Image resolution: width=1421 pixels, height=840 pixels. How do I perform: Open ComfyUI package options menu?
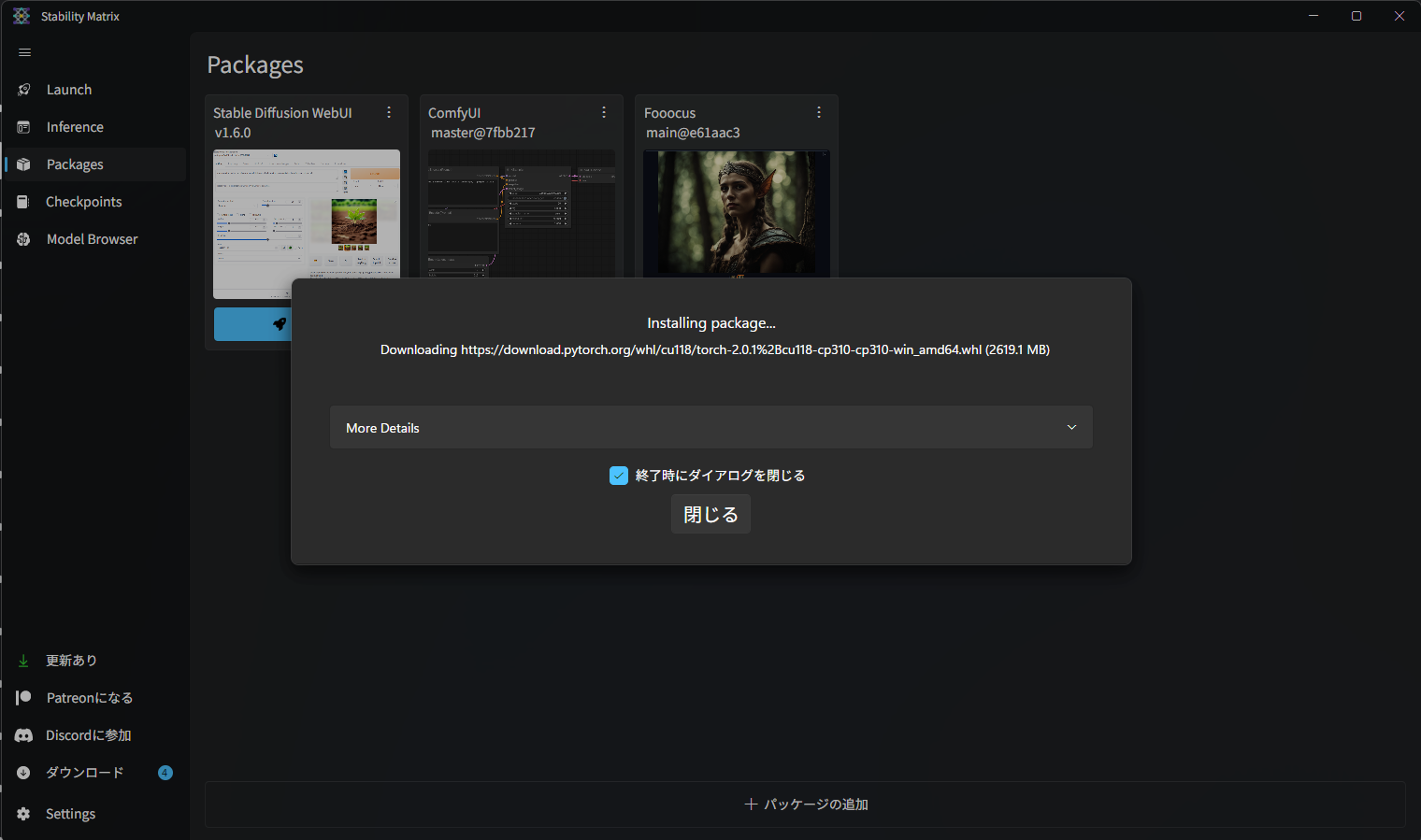click(604, 112)
